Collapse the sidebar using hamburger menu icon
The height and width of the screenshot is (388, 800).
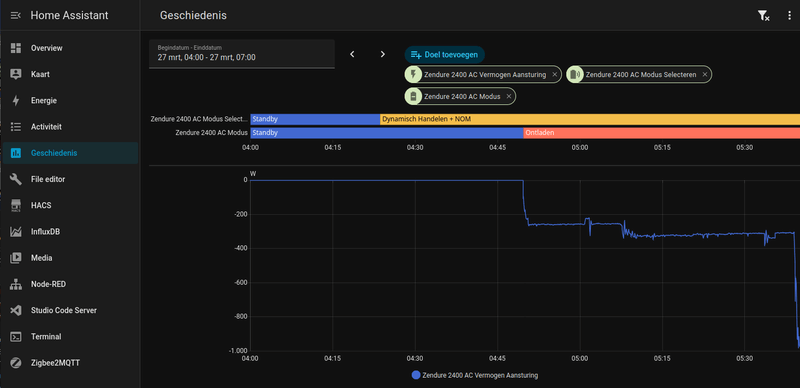point(16,15)
